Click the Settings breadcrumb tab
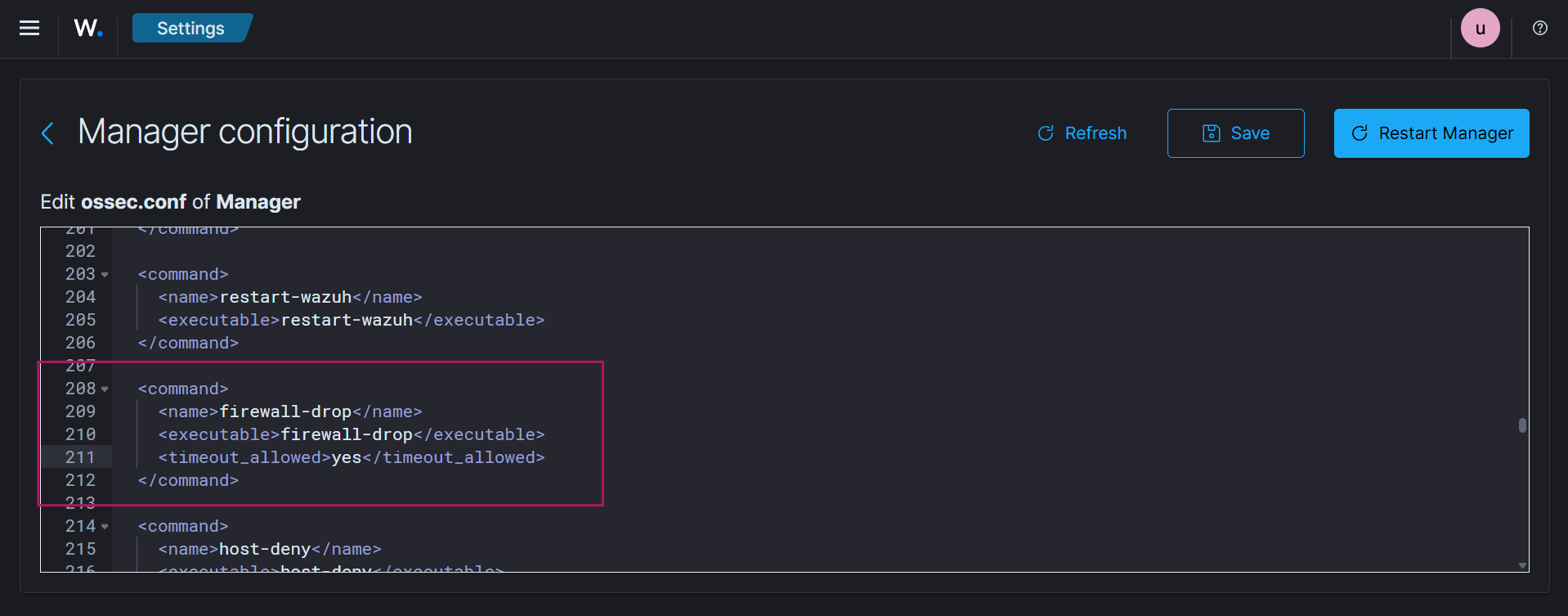 (x=190, y=29)
